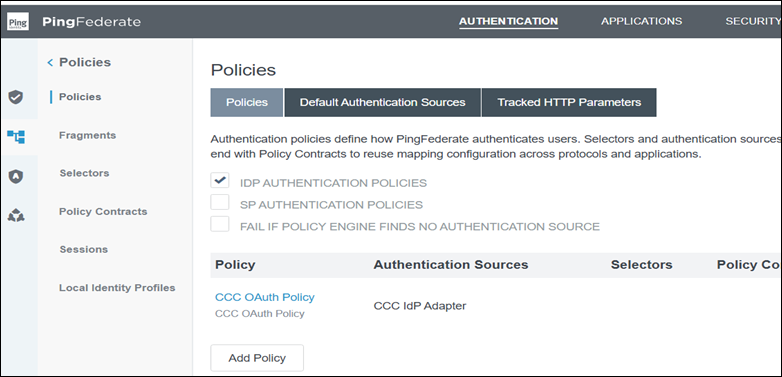Switch to Default Authentication Sources tab
Image resolution: width=782 pixels, height=377 pixels.
[x=383, y=102]
